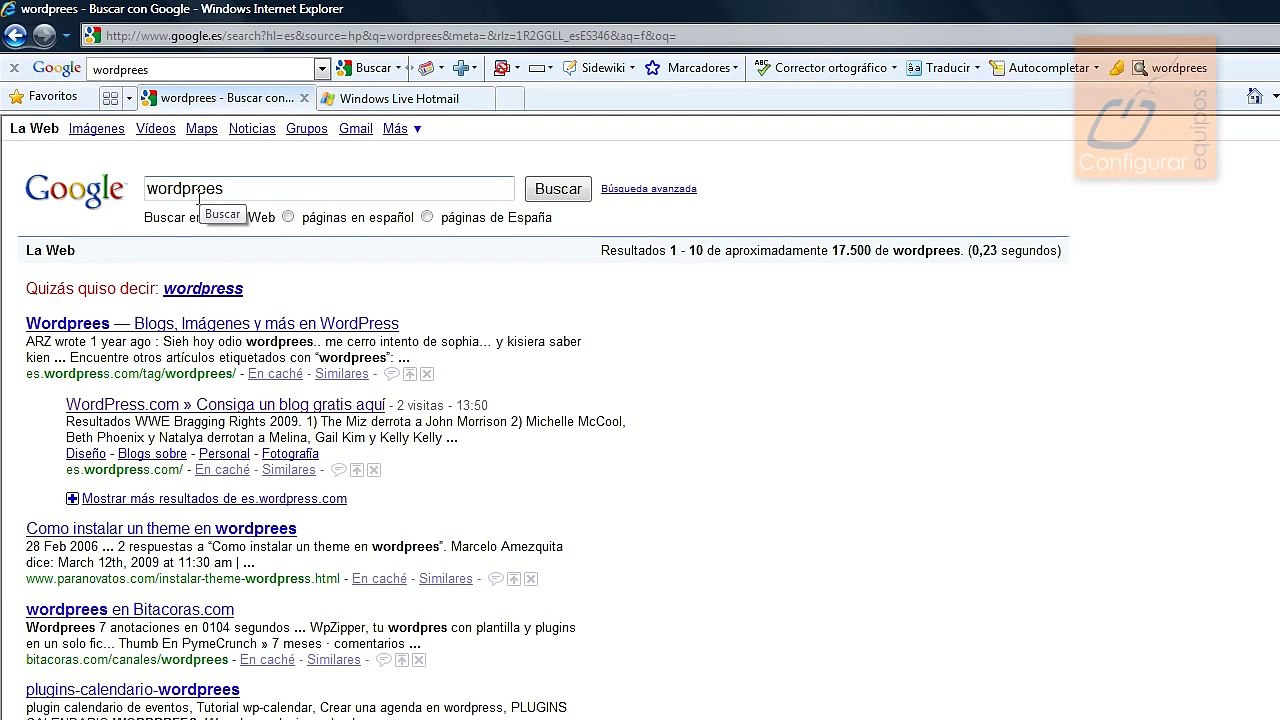Click the remove icon of paranovatos.com result
This screenshot has height=720, width=1280.
tap(531, 579)
